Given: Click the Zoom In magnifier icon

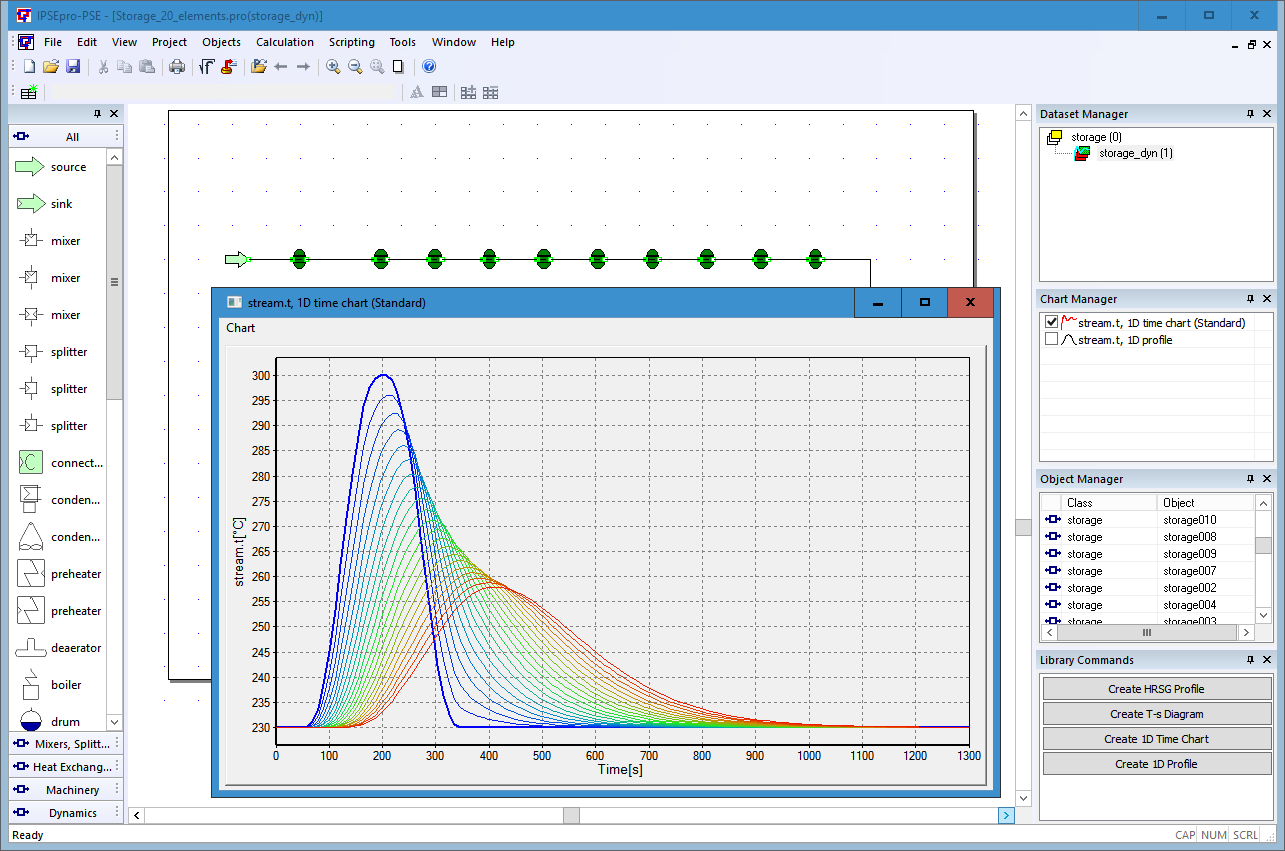Looking at the screenshot, I should (x=333, y=67).
